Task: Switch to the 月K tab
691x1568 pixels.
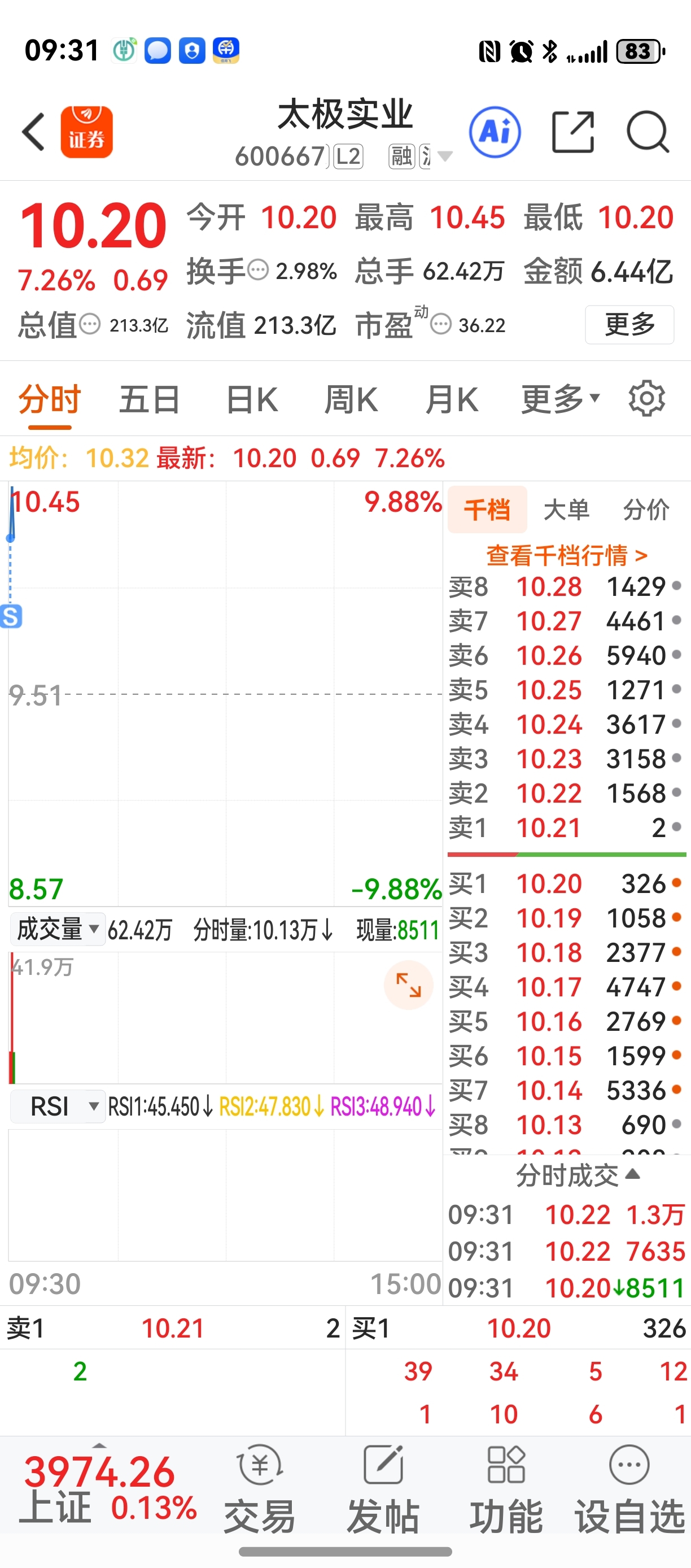Action: pyautogui.click(x=452, y=400)
